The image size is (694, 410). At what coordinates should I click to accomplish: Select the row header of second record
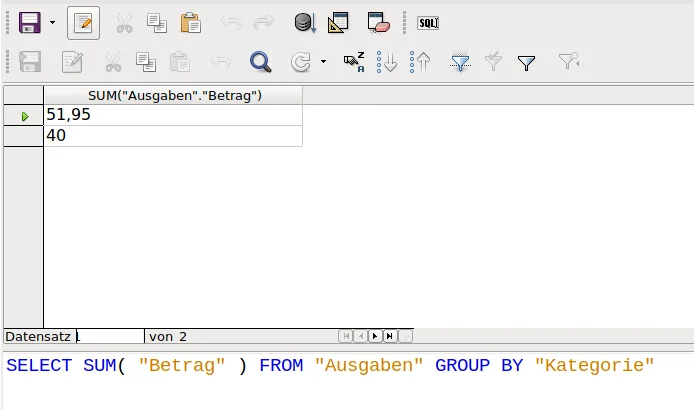(x=23, y=136)
